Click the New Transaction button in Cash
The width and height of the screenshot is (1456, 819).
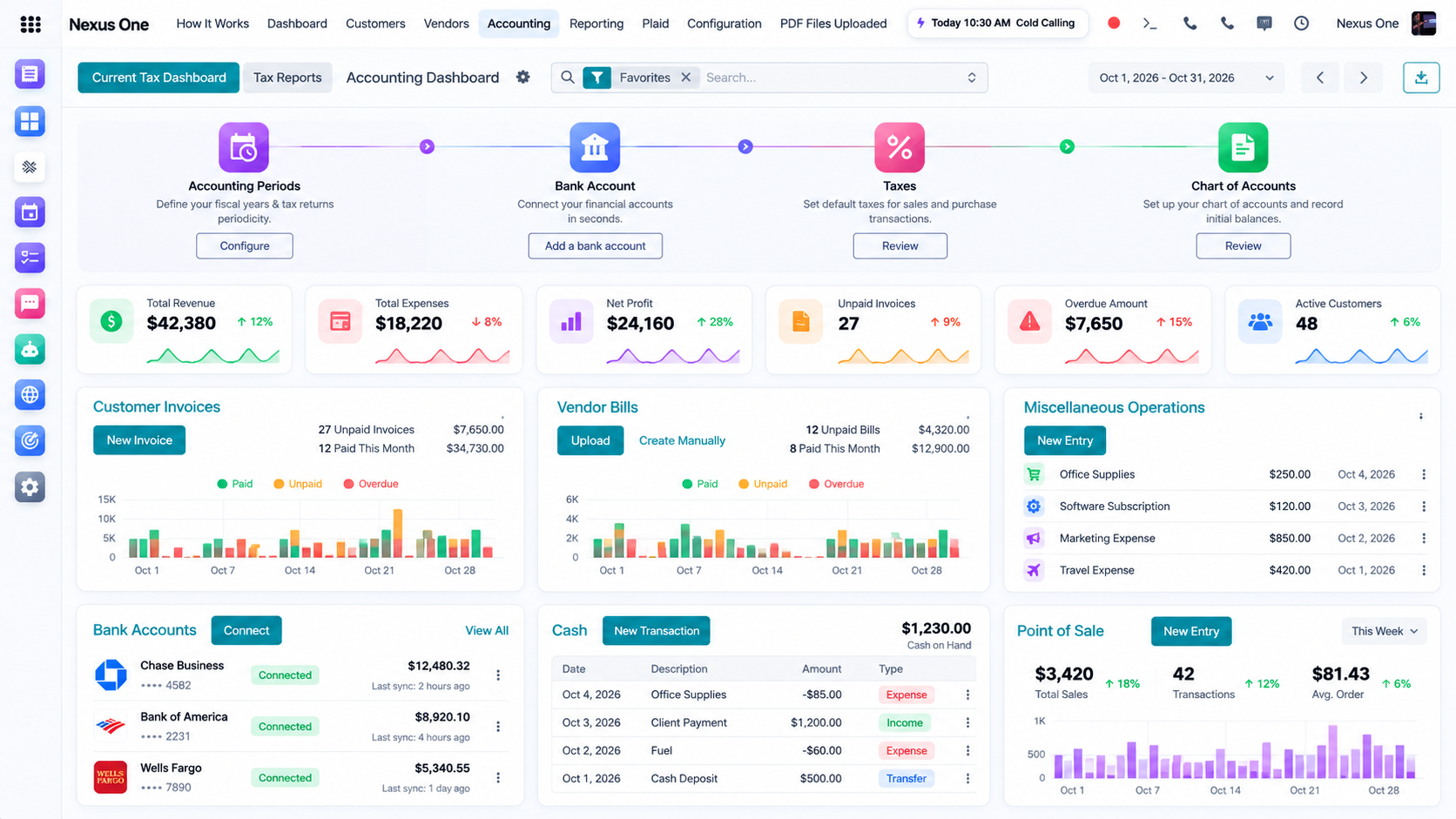(x=656, y=631)
